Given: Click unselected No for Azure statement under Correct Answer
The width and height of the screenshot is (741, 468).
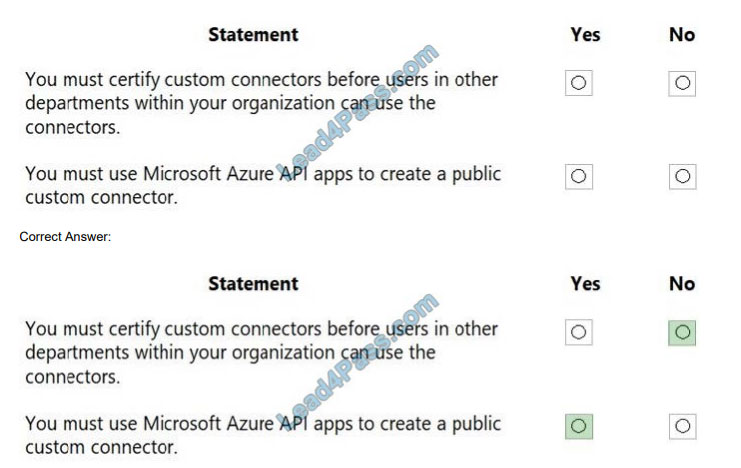Looking at the screenshot, I should [x=682, y=426].
